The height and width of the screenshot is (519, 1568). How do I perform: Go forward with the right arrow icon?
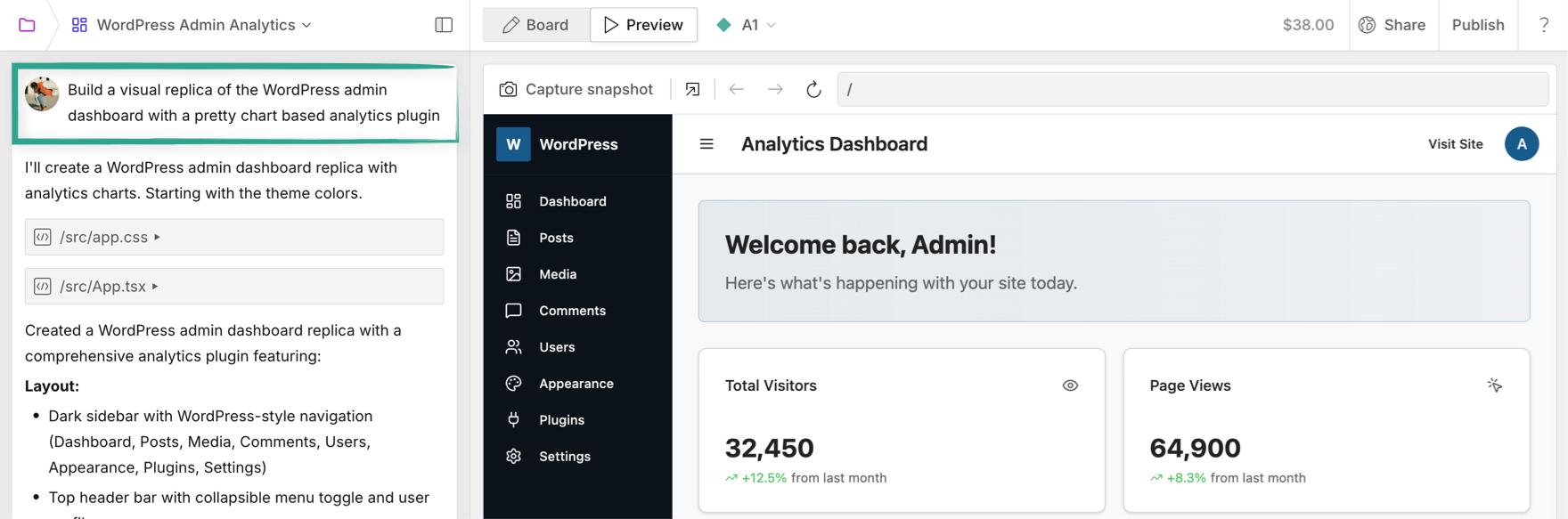pyautogui.click(x=775, y=89)
